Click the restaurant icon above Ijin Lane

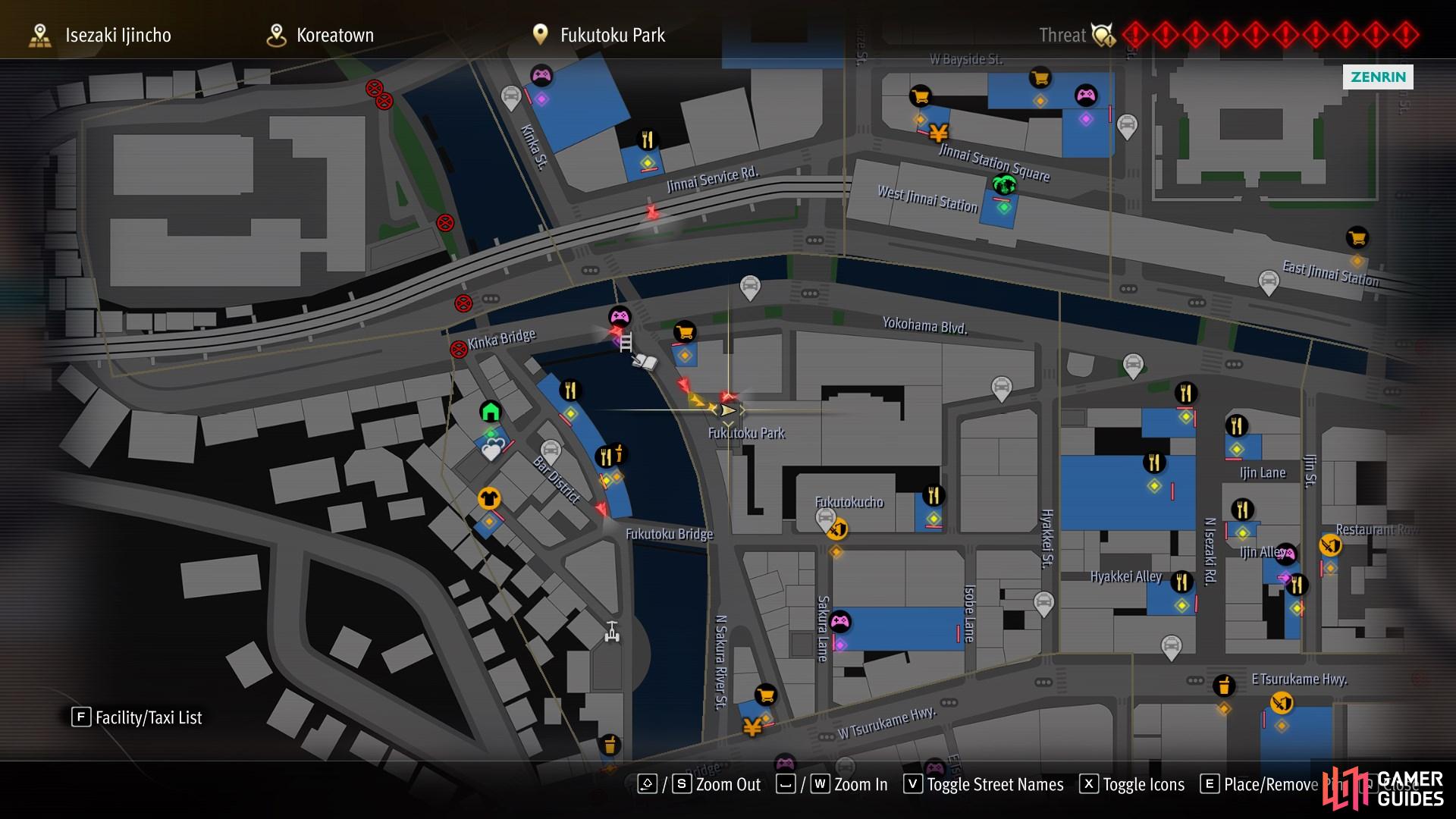click(1237, 425)
